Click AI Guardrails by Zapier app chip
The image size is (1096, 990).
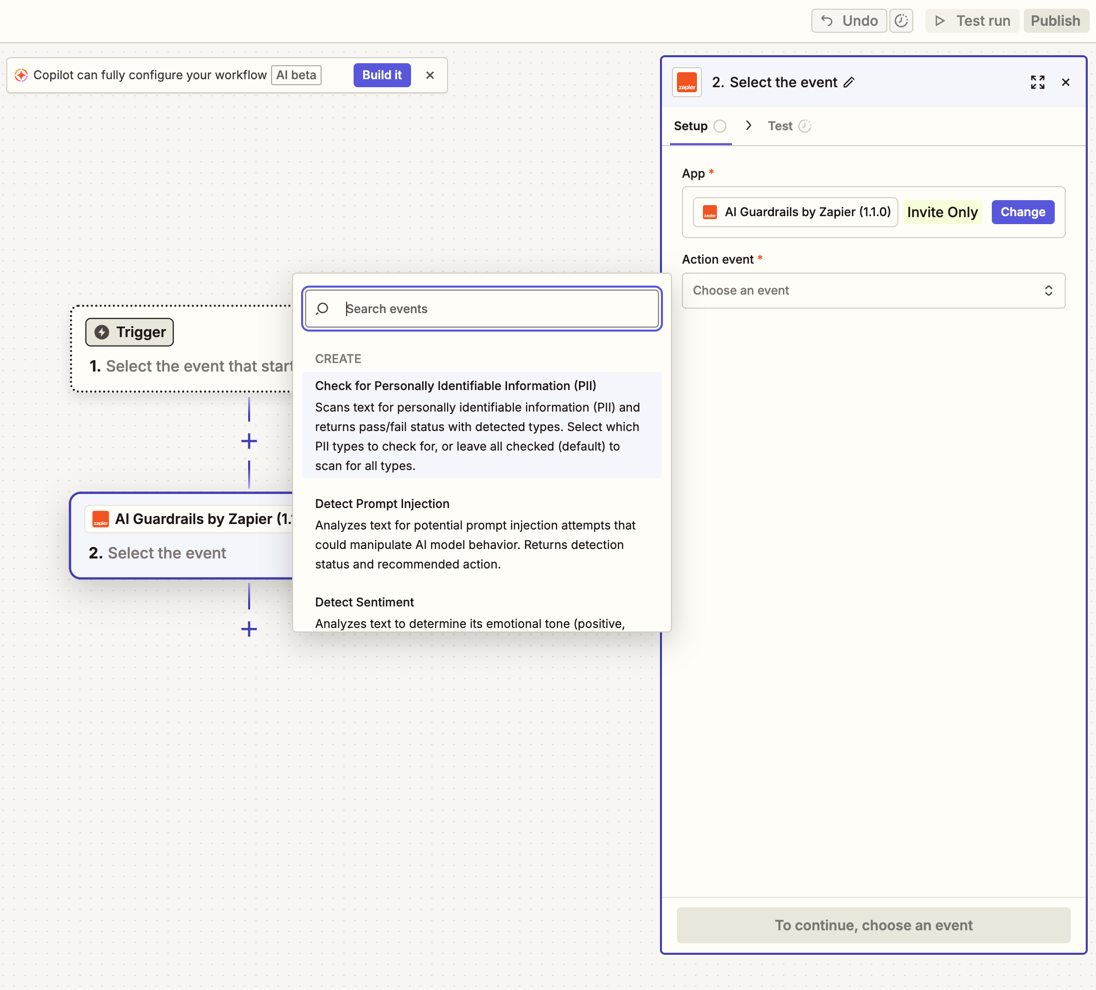(x=795, y=212)
